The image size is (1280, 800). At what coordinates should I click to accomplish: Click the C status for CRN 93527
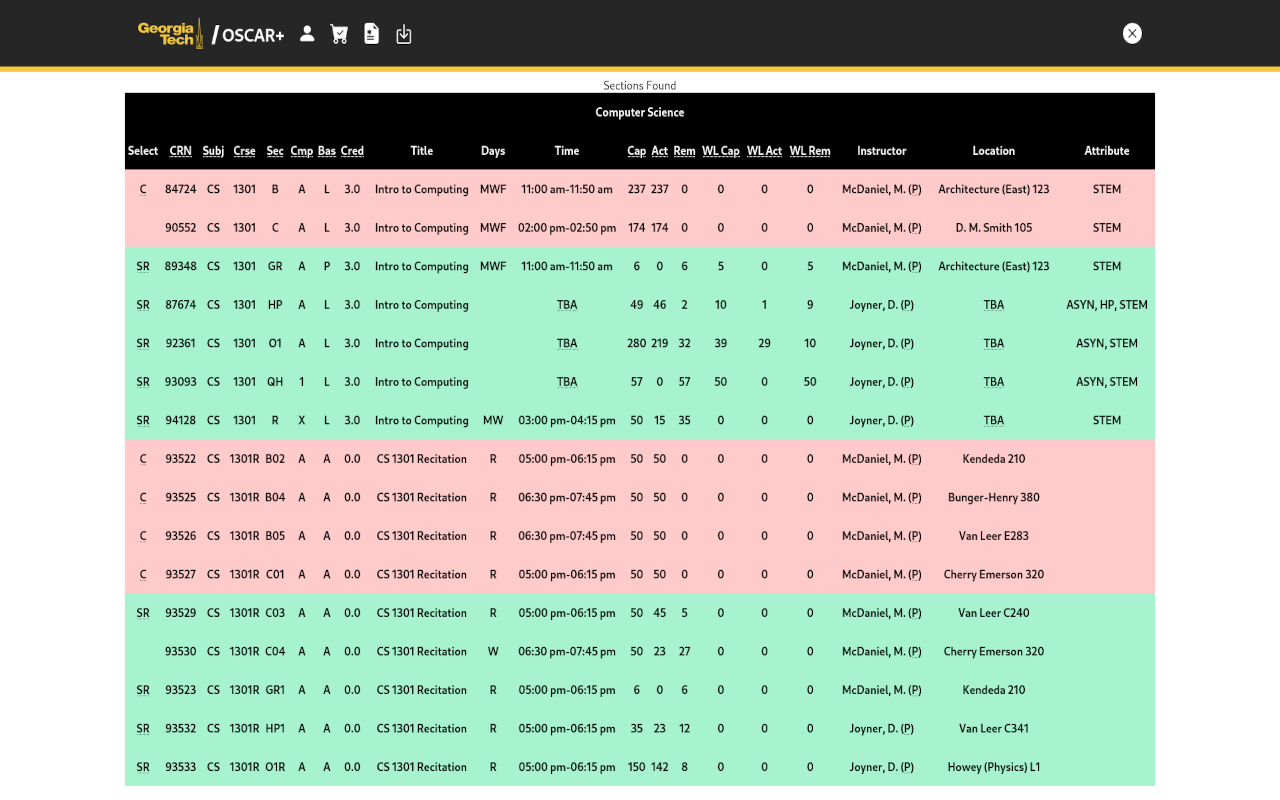click(143, 574)
